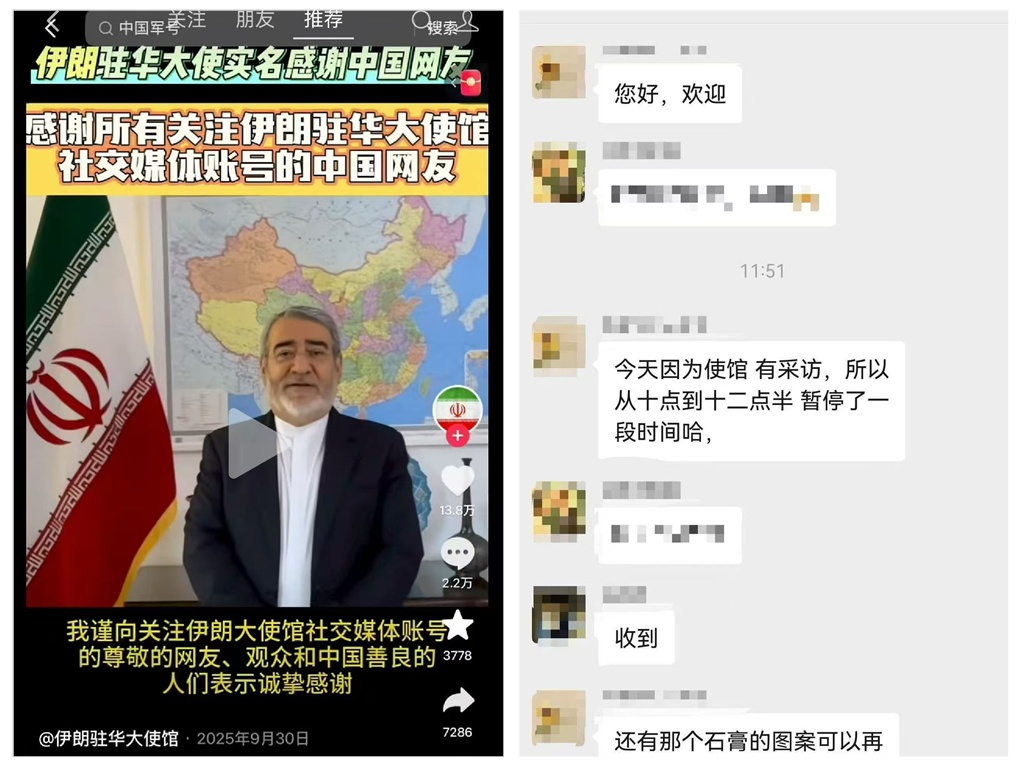Follow the account with the pink plus badge
1024x768 pixels.
[457, 436]
